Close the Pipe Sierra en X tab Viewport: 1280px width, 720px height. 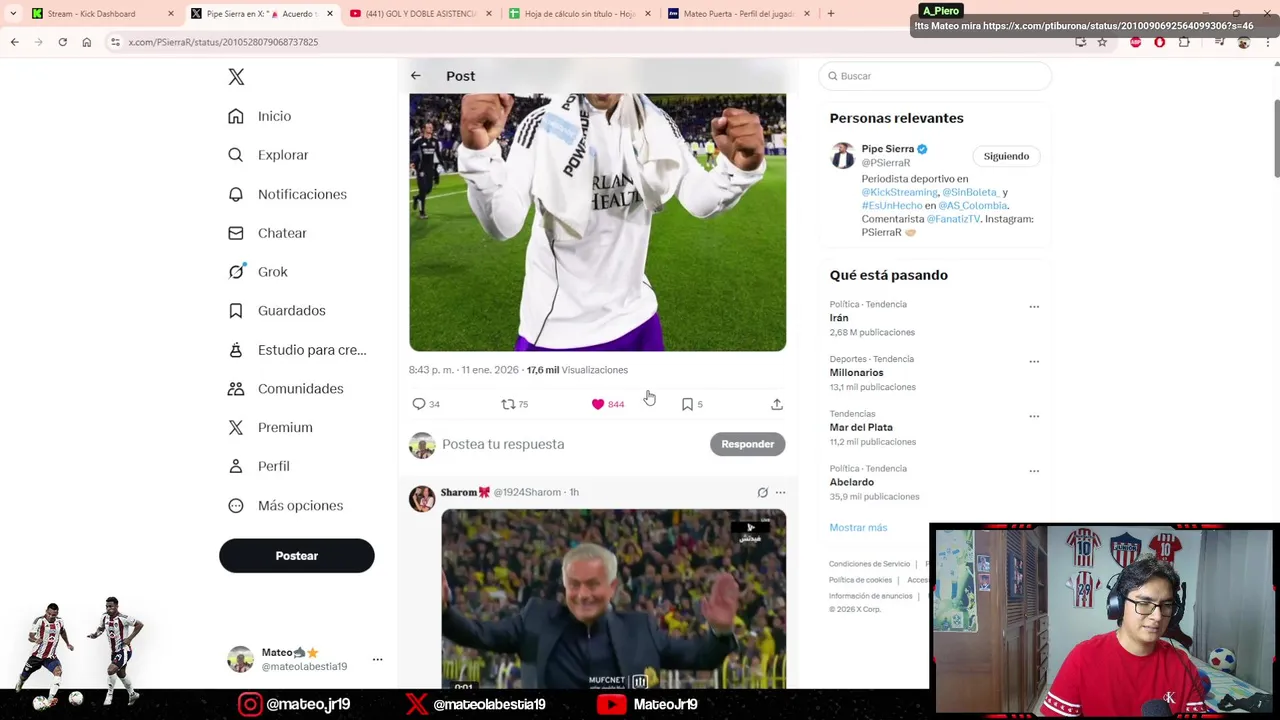[x=330, y=14]
